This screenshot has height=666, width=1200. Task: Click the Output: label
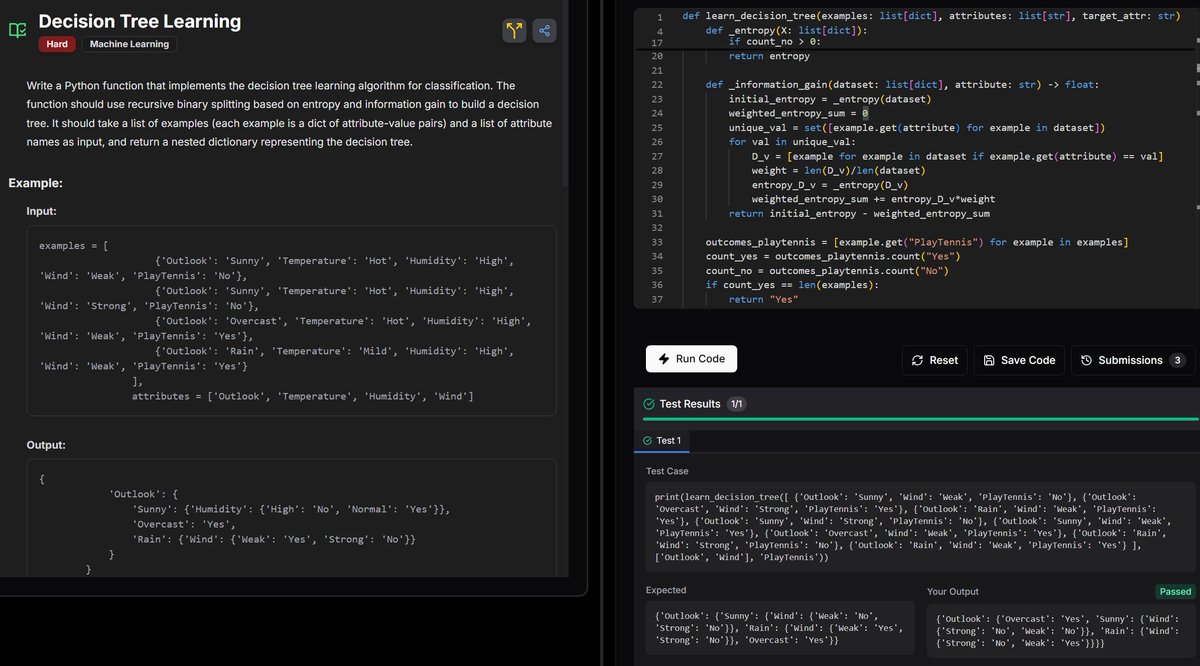point(46,444)
